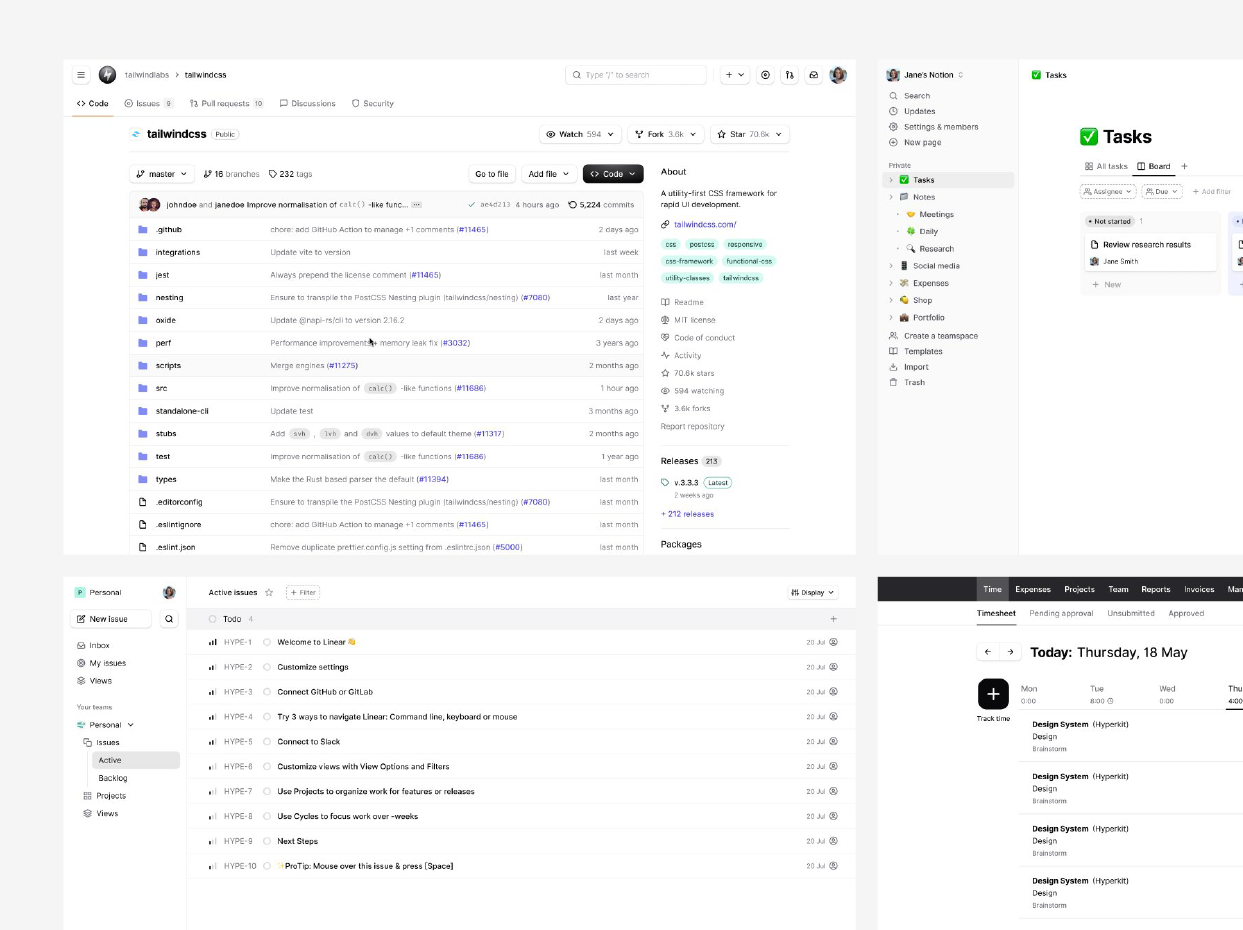Click the Trash item in Notion sidebar

pyautogui.click(x=914, y=382)
